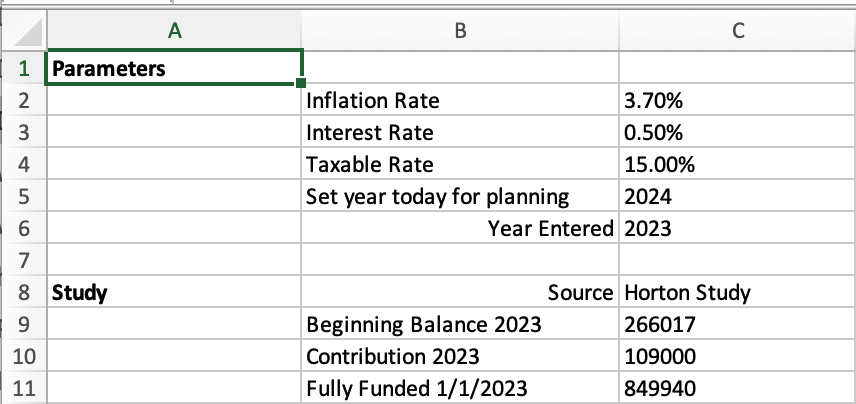
Task: Click the 849940 fully funded cell
Action: pos(737,389)
